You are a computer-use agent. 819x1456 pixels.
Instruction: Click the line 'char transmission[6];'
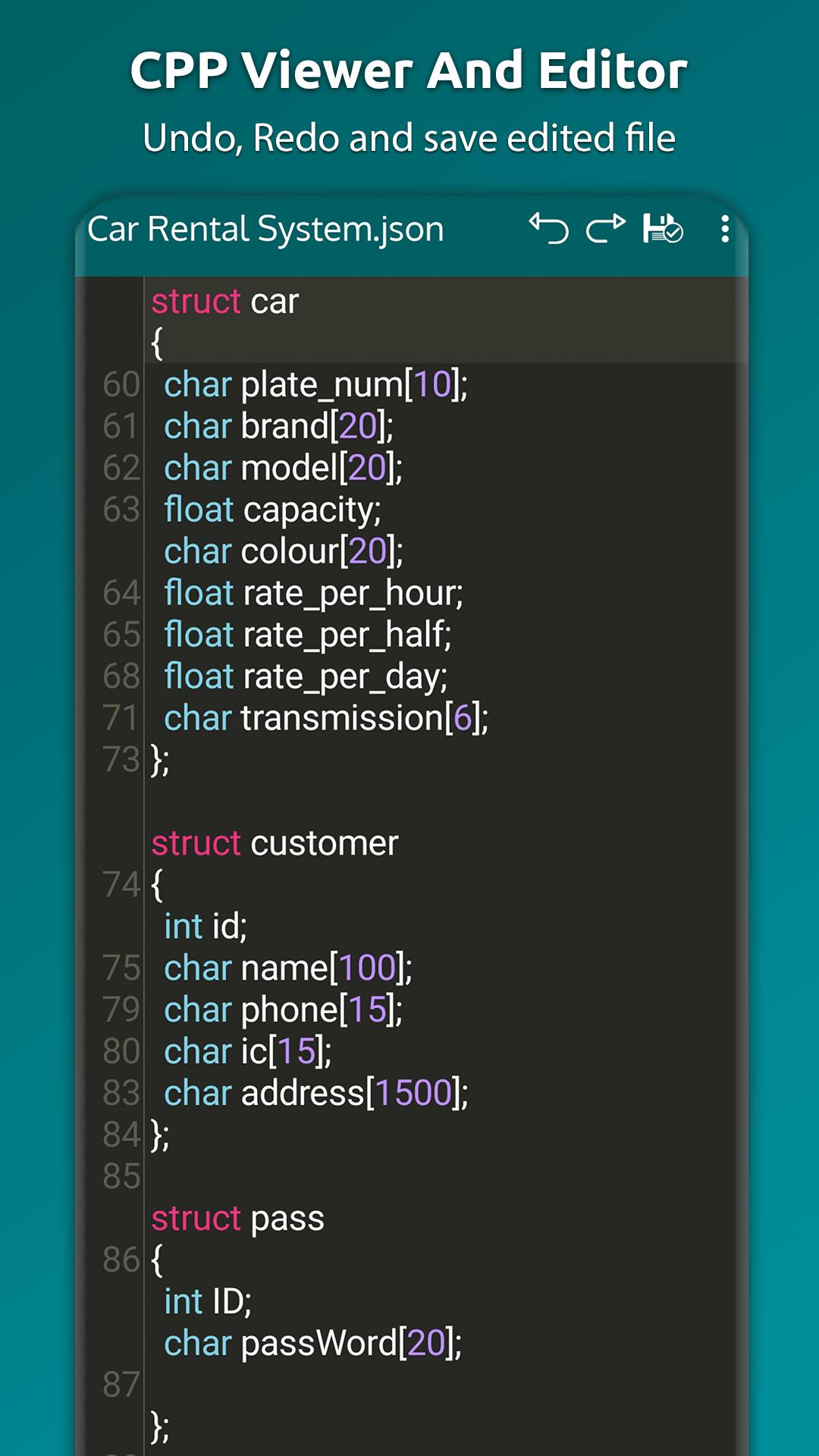[x=326, y=718]
